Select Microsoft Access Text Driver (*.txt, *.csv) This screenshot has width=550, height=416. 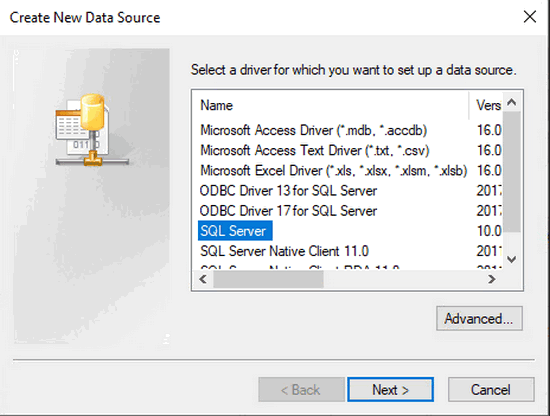[315, 150]
